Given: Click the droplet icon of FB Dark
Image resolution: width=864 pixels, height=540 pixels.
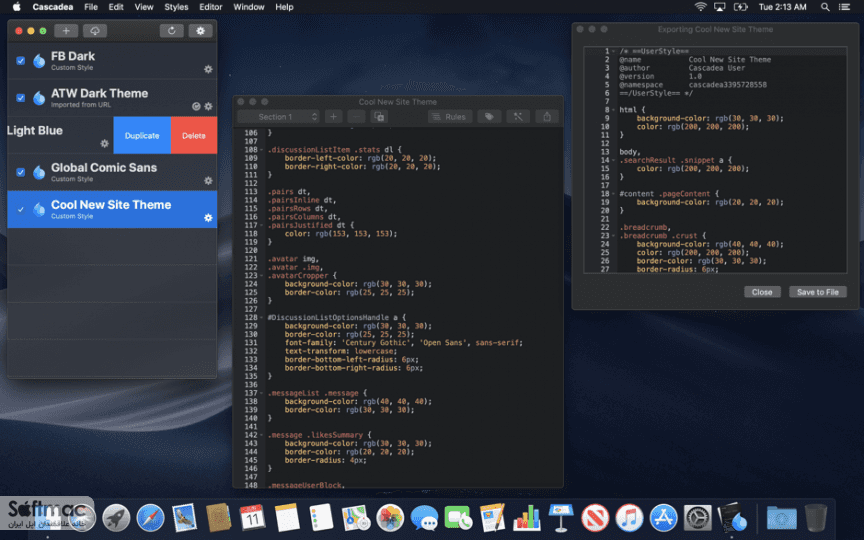Looking at the screenshot, I should (x=39, y=61).
